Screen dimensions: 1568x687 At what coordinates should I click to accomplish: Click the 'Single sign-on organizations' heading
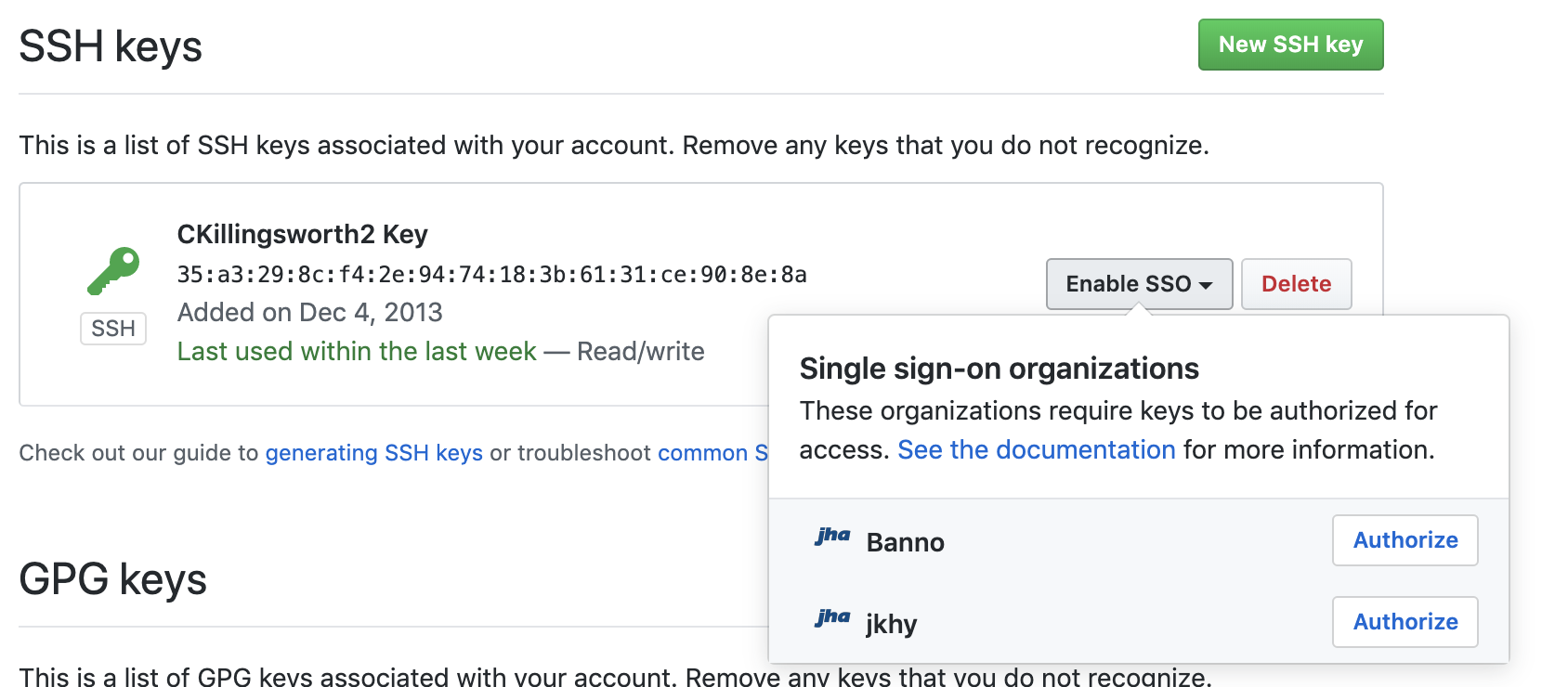tap(999, 369)
